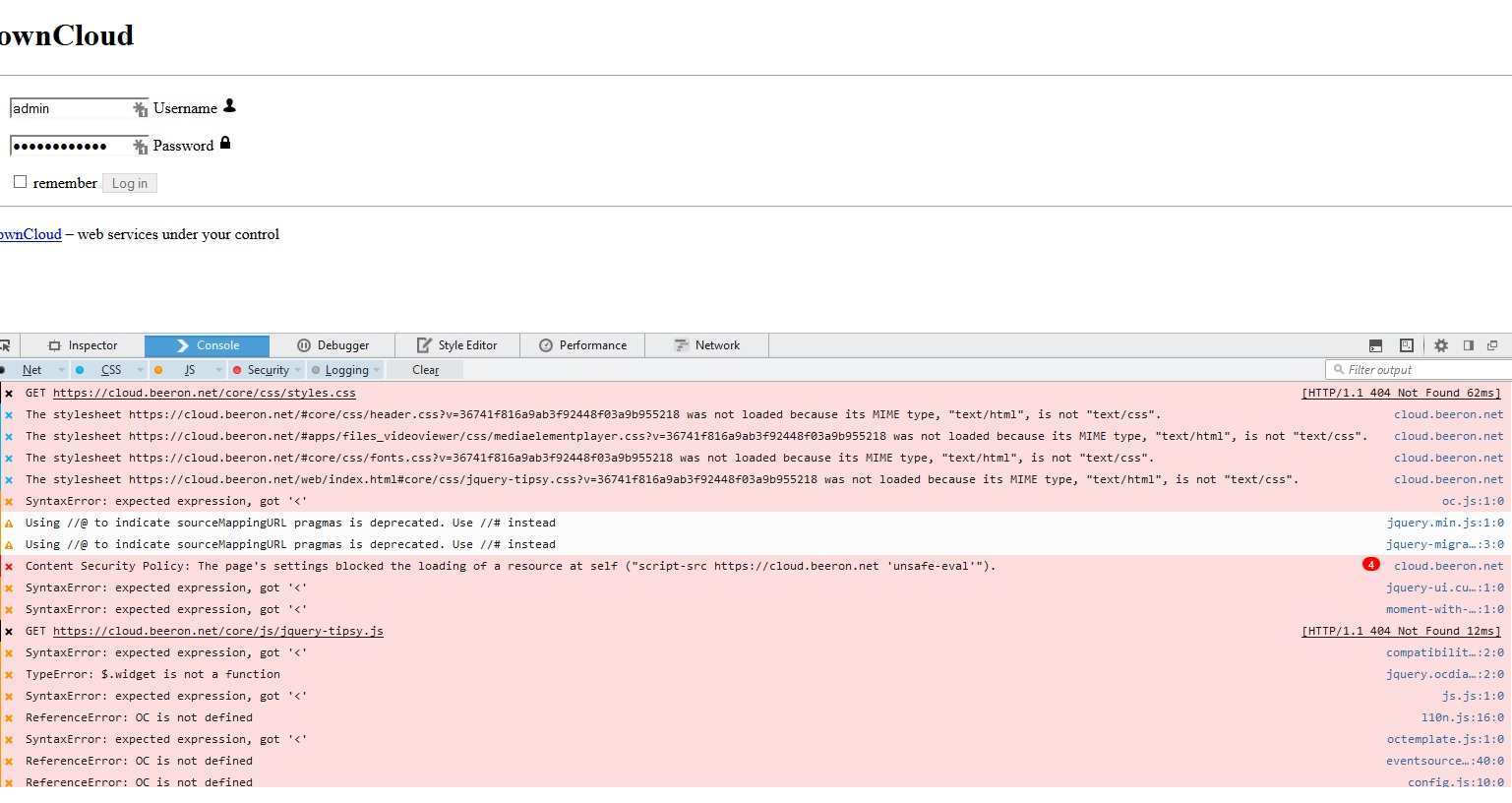Screen dimensions: 1512x803
Task: Expand the Logging filter dropdown arrow
Action: click(x=377, y=370)
